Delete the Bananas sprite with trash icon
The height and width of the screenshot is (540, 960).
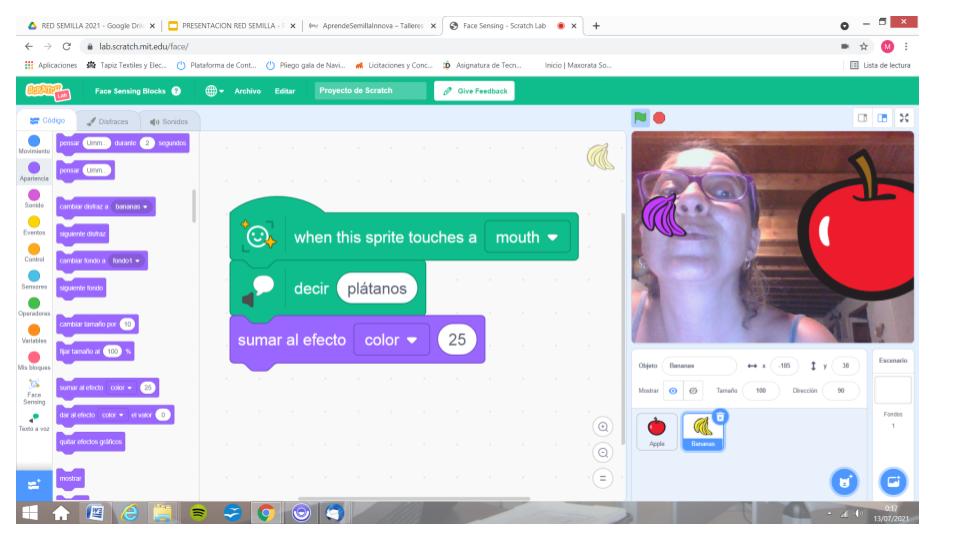pyautogui.click(x=721, y=415)
